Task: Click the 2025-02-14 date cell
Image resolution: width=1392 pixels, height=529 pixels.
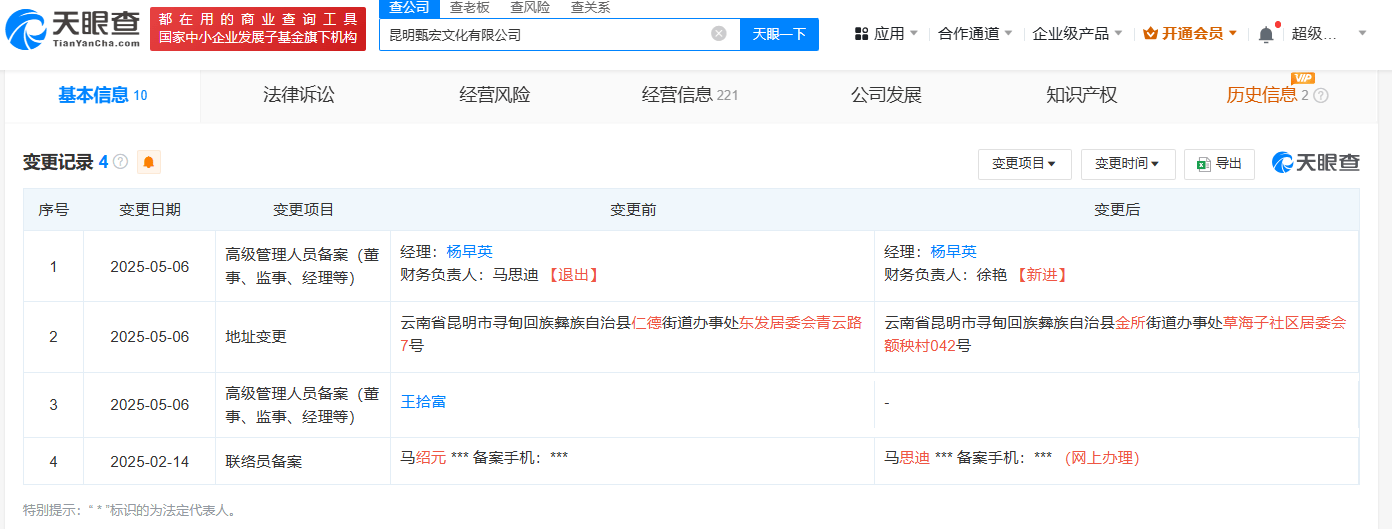Action: [x=150, y=461]
